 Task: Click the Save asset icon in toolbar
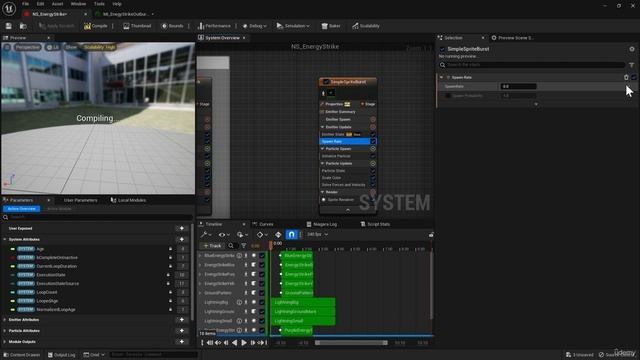[x=9, y=26]
